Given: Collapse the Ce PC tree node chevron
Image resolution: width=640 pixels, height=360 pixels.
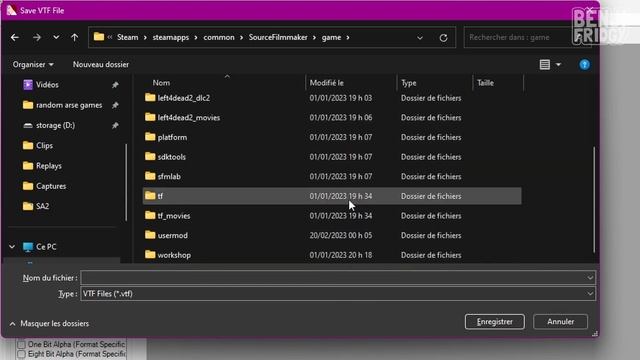Looking at the screenshot, I should (12, 247).
